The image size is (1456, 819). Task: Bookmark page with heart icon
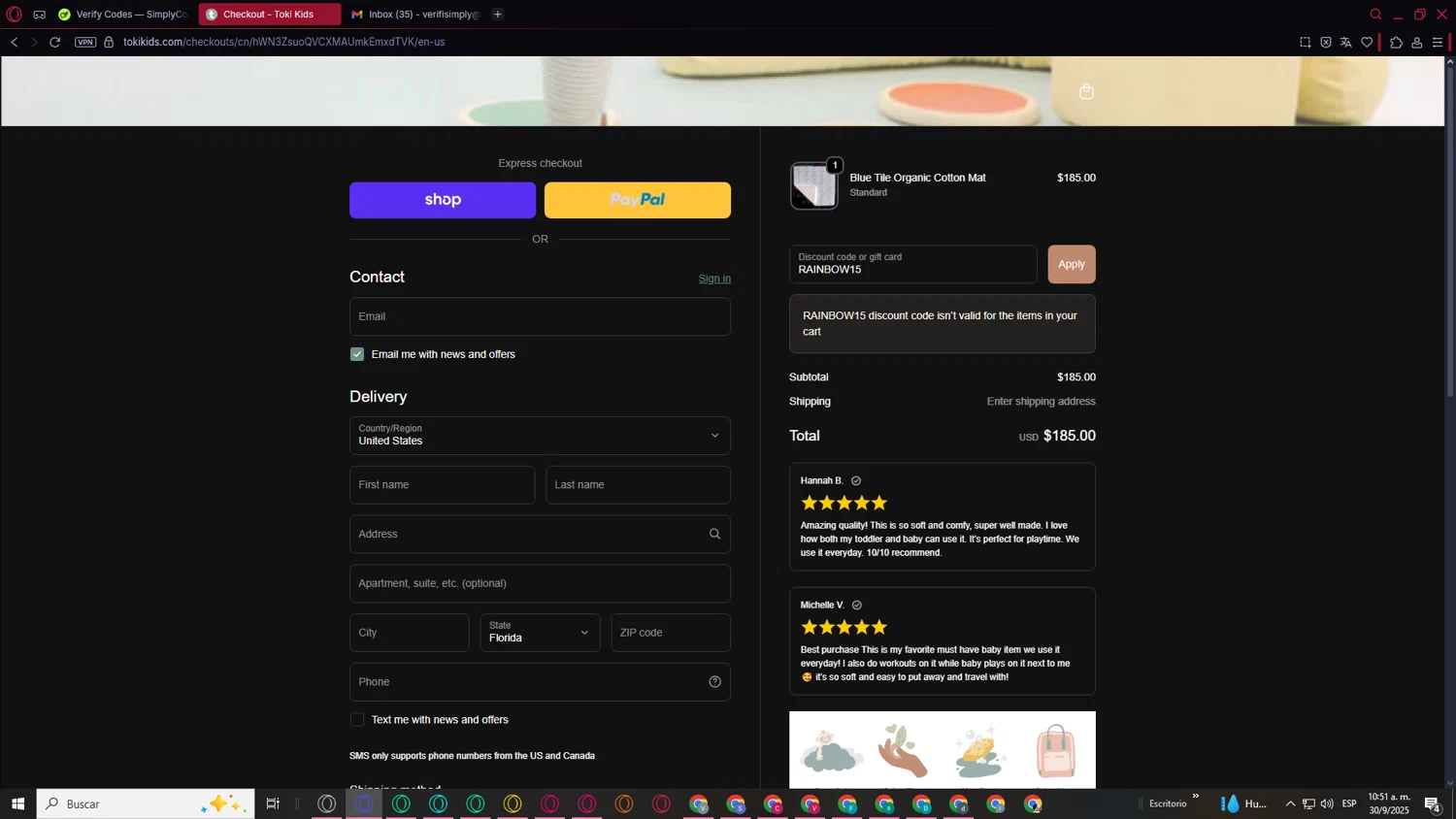[1367, 42]
